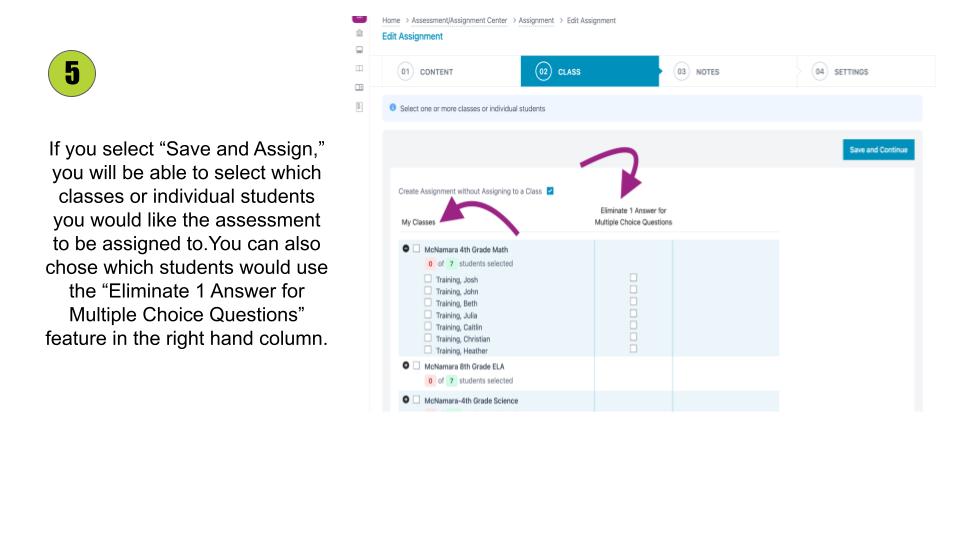The height and width of the screenshot is (540, 960).
Task: Expand the McNamara 8th Grade ELA class
Action: (406, 366)
